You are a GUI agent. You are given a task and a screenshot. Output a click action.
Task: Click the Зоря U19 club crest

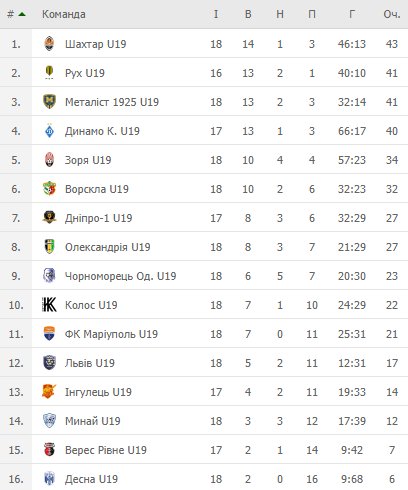point(49,160)
